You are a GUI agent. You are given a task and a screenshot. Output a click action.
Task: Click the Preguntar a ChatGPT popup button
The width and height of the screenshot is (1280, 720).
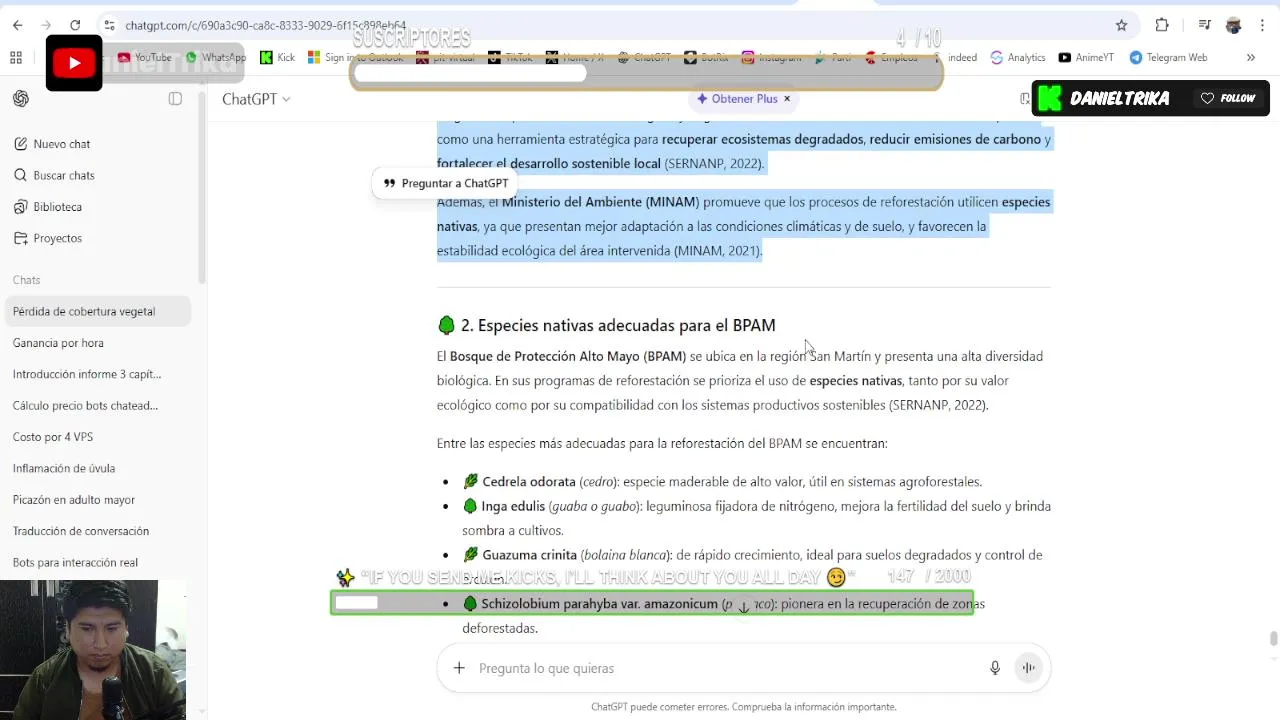[x=446, y=183]
